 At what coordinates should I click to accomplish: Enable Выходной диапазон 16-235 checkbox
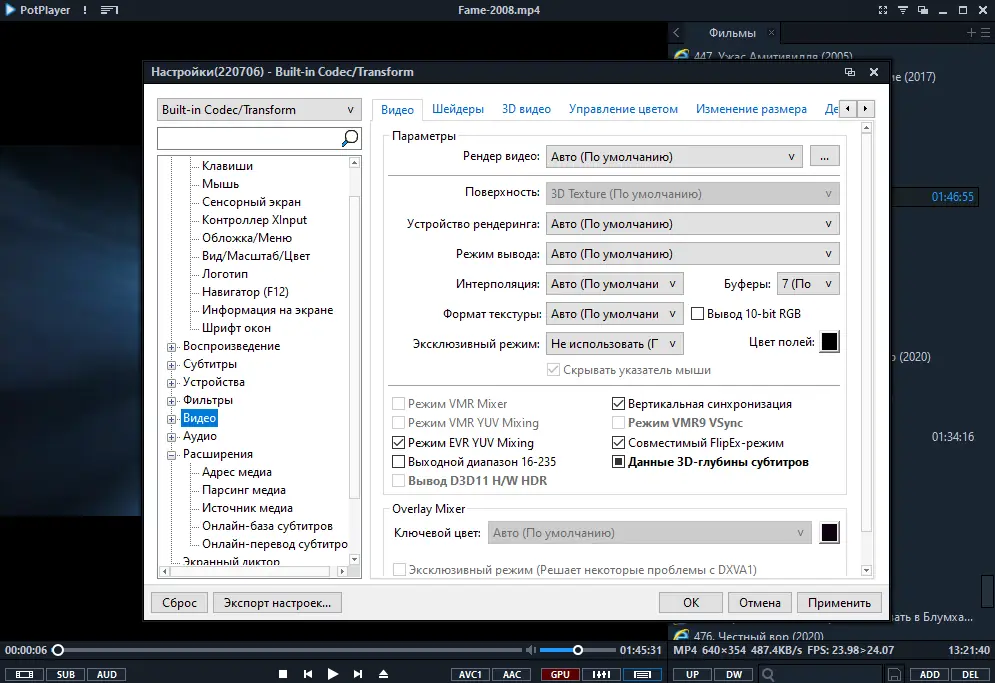click(399, 461)
